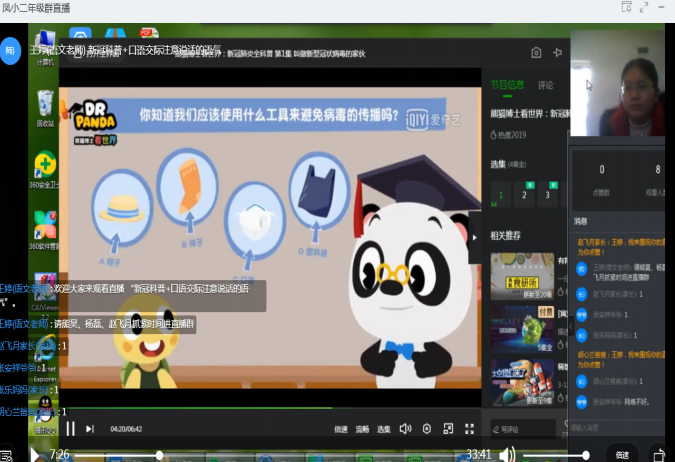Open the danmaku list icon bottom-left
This screenshot has width=675, height=462.
click(x=6, y=456)
